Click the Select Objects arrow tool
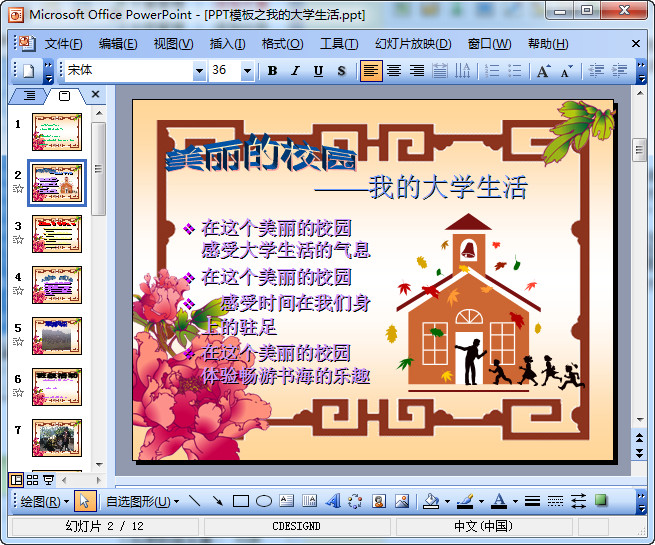 point(85,501)
